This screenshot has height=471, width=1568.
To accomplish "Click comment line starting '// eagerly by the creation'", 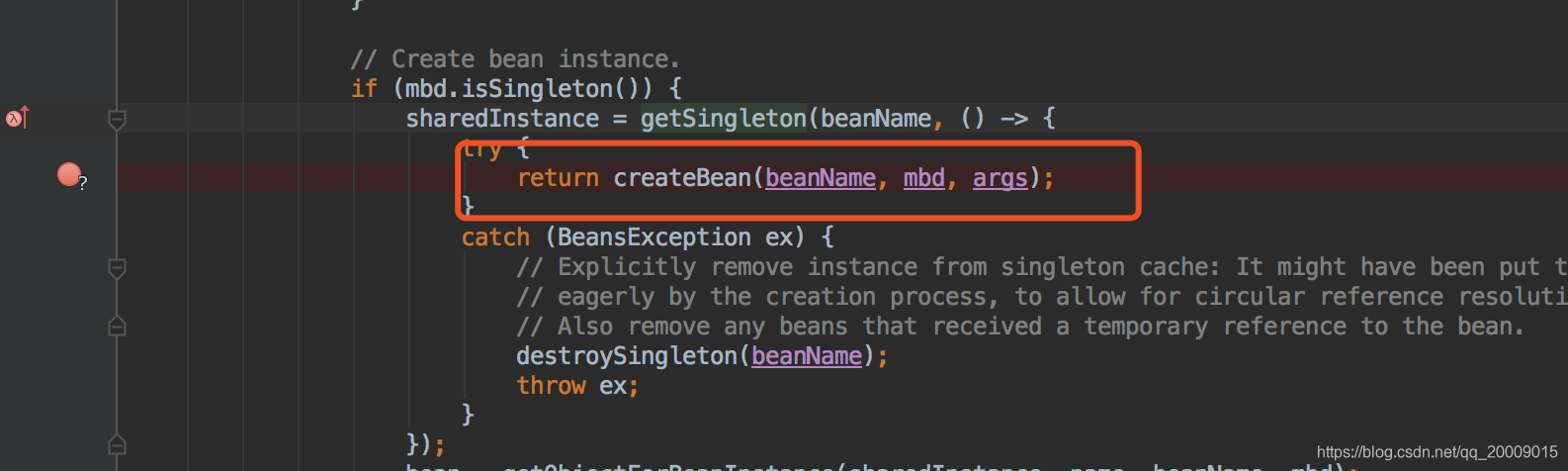I will coord(1041,297).
